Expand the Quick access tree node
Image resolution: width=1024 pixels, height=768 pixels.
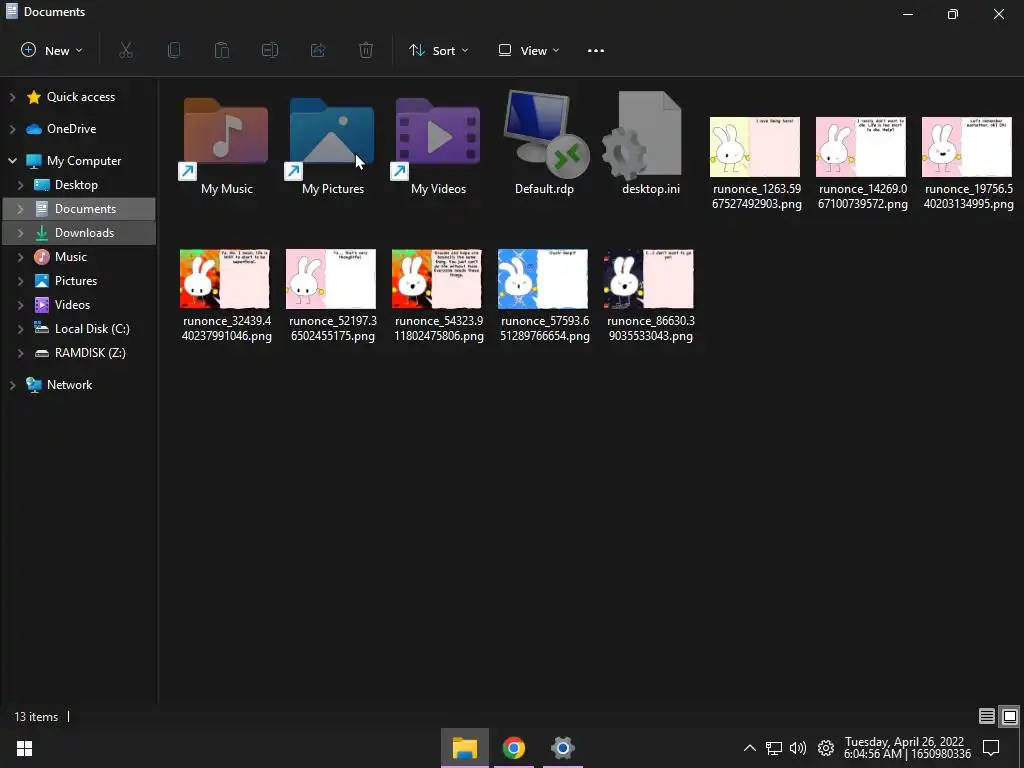(12, 97)
